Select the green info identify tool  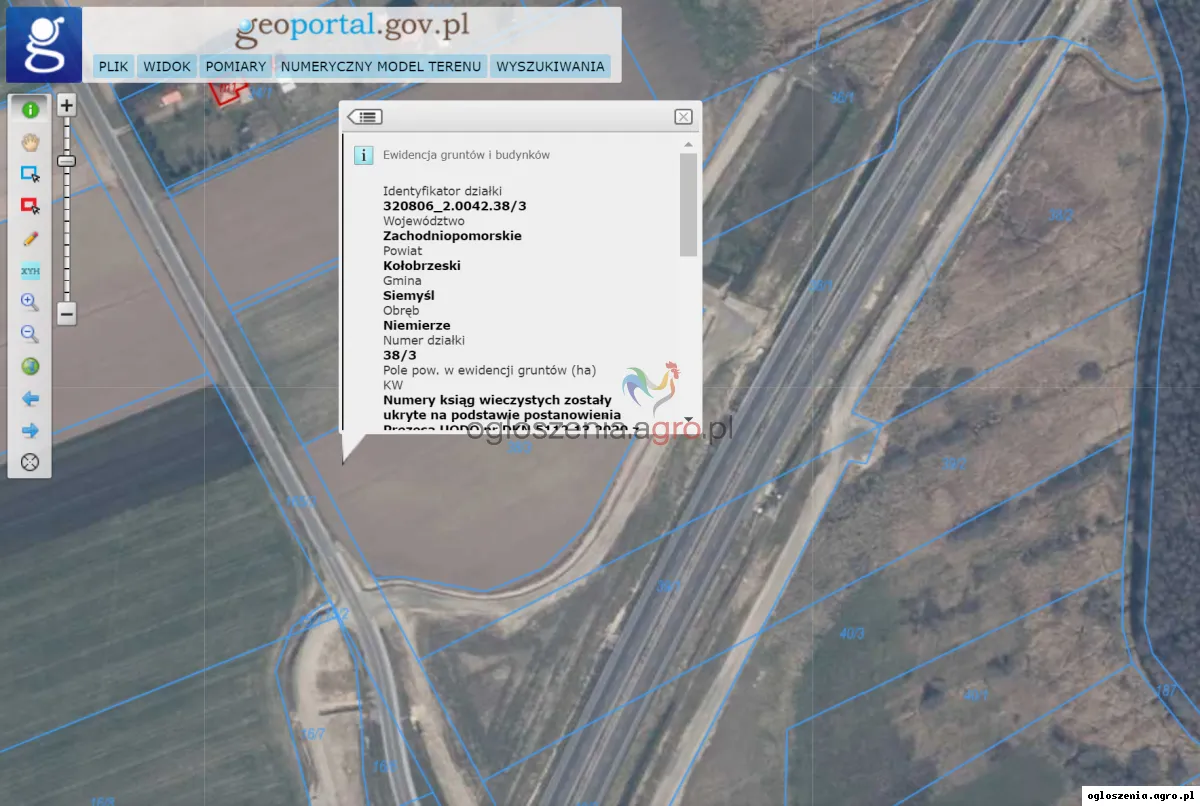click(x=30, y=110)
